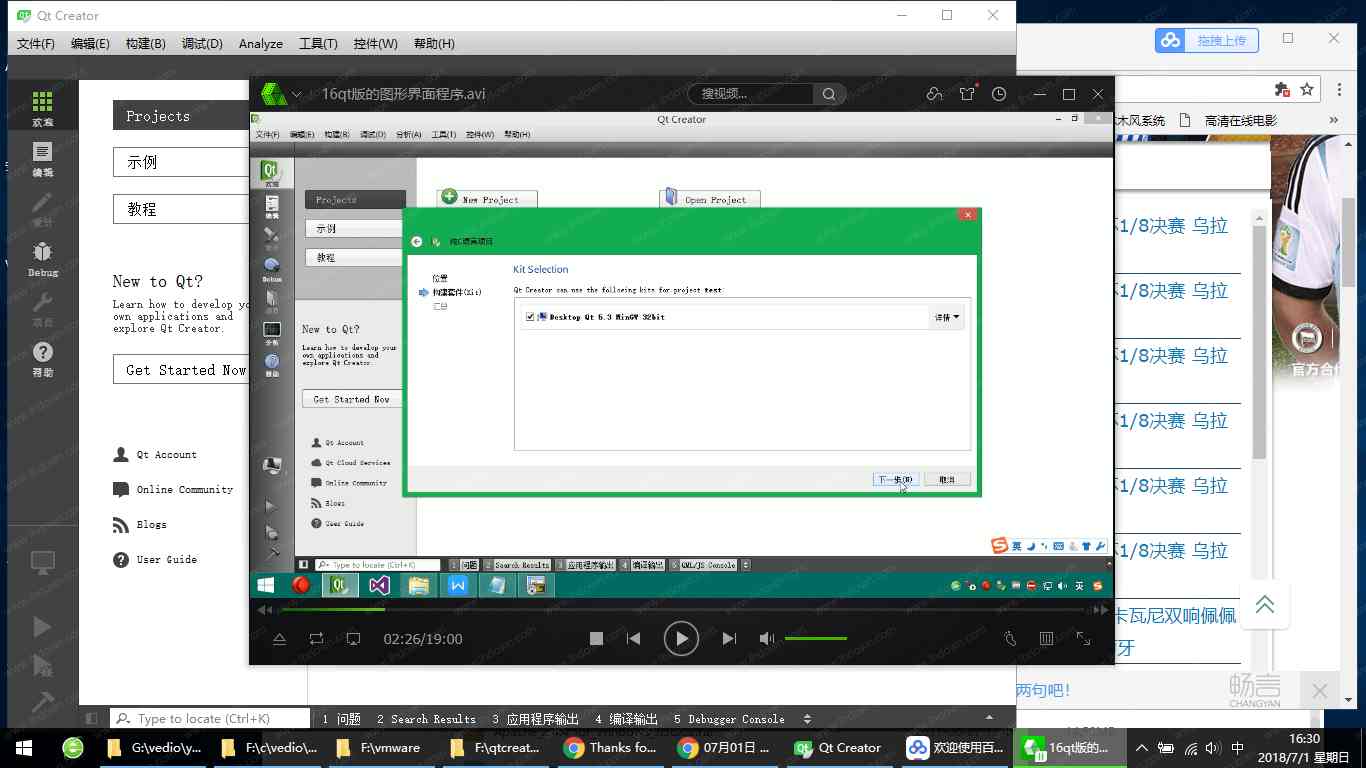Open the 文件(F) menu in Qt Creator

[x=36, y=44]
